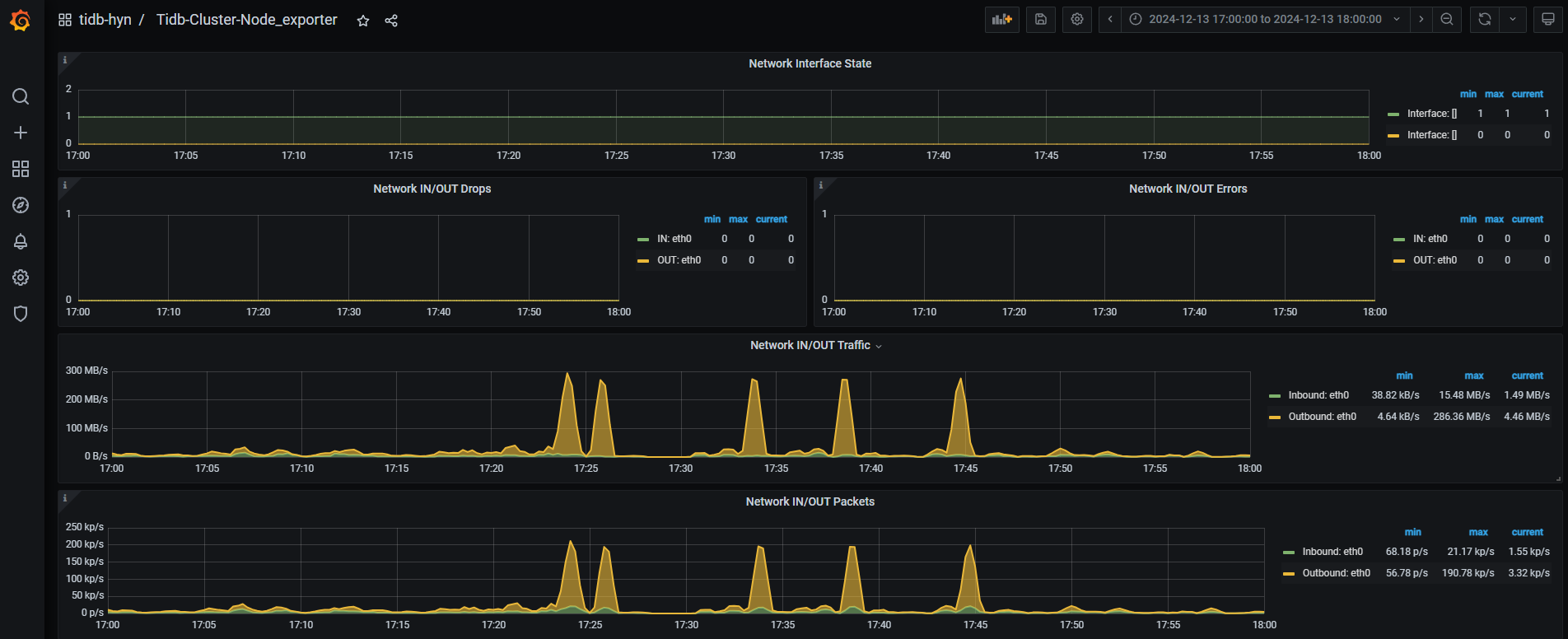Screen dimensions: 1568x639
Task: Open the Explore compass icon
Action: click(21, 205)
